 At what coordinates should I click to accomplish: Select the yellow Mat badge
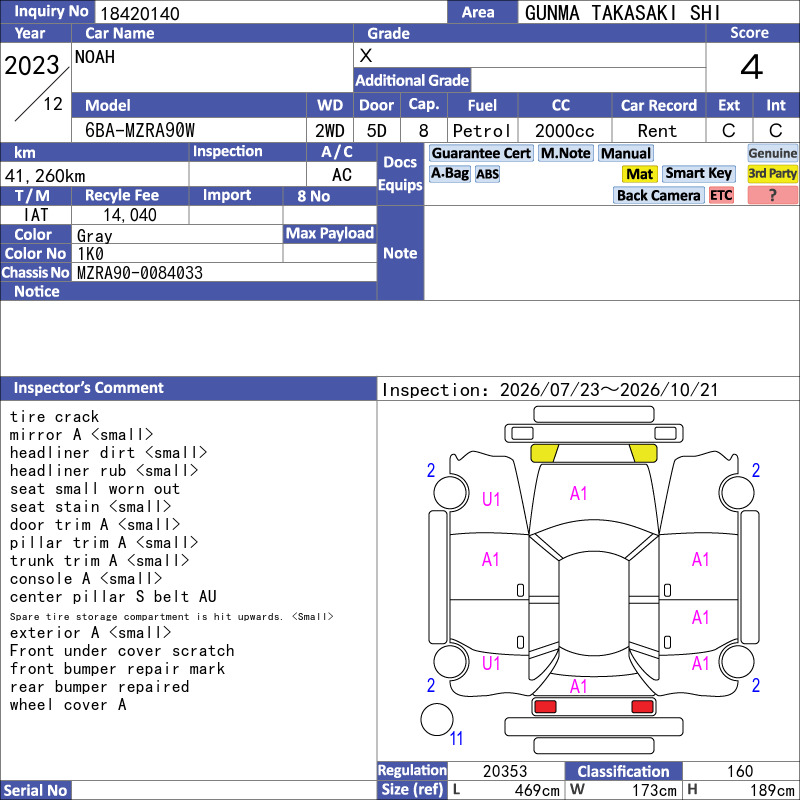point(639,174)
